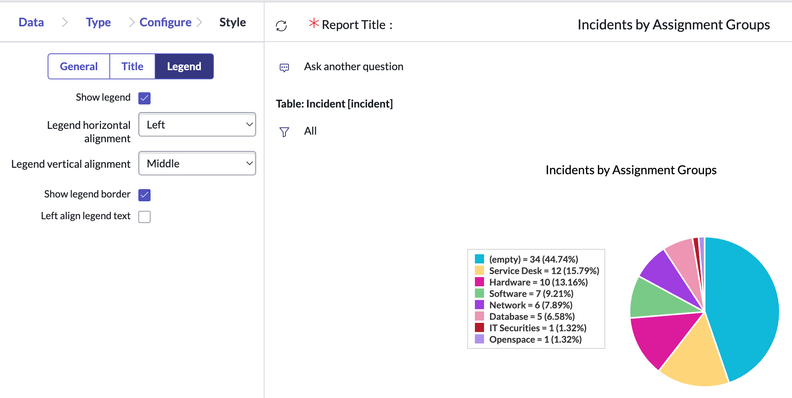Click legend entry 'Service Desk = 12 (15.79%)'
Screen dimensions: 792x398
[544, 271]
